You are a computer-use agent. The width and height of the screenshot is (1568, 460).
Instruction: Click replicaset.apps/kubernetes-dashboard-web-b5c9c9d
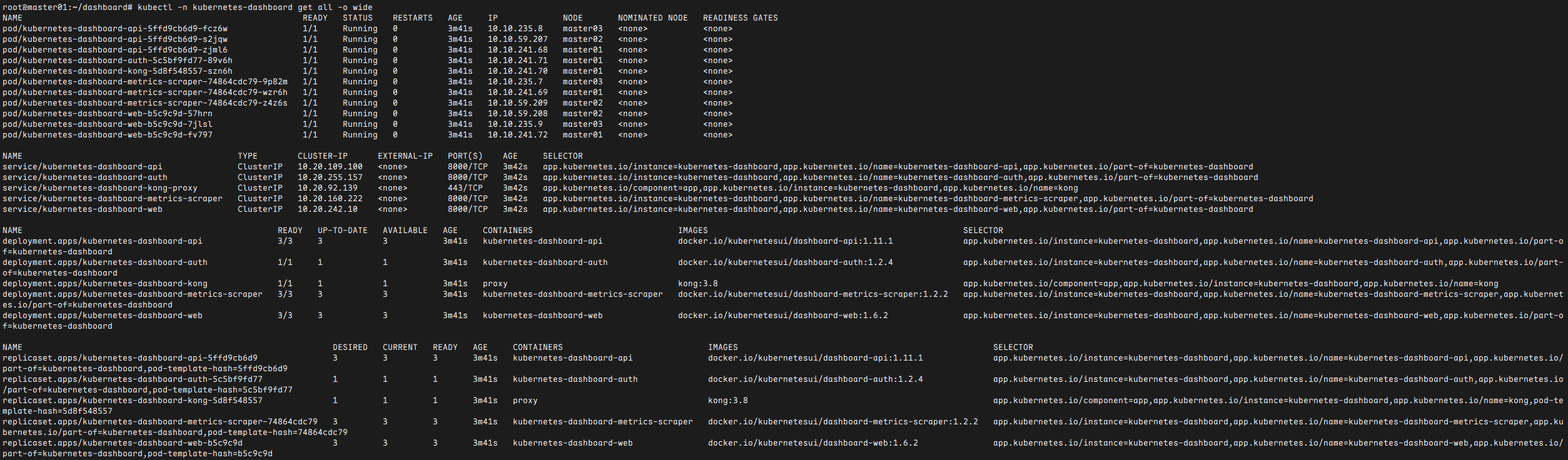click(x=123, y=443)
